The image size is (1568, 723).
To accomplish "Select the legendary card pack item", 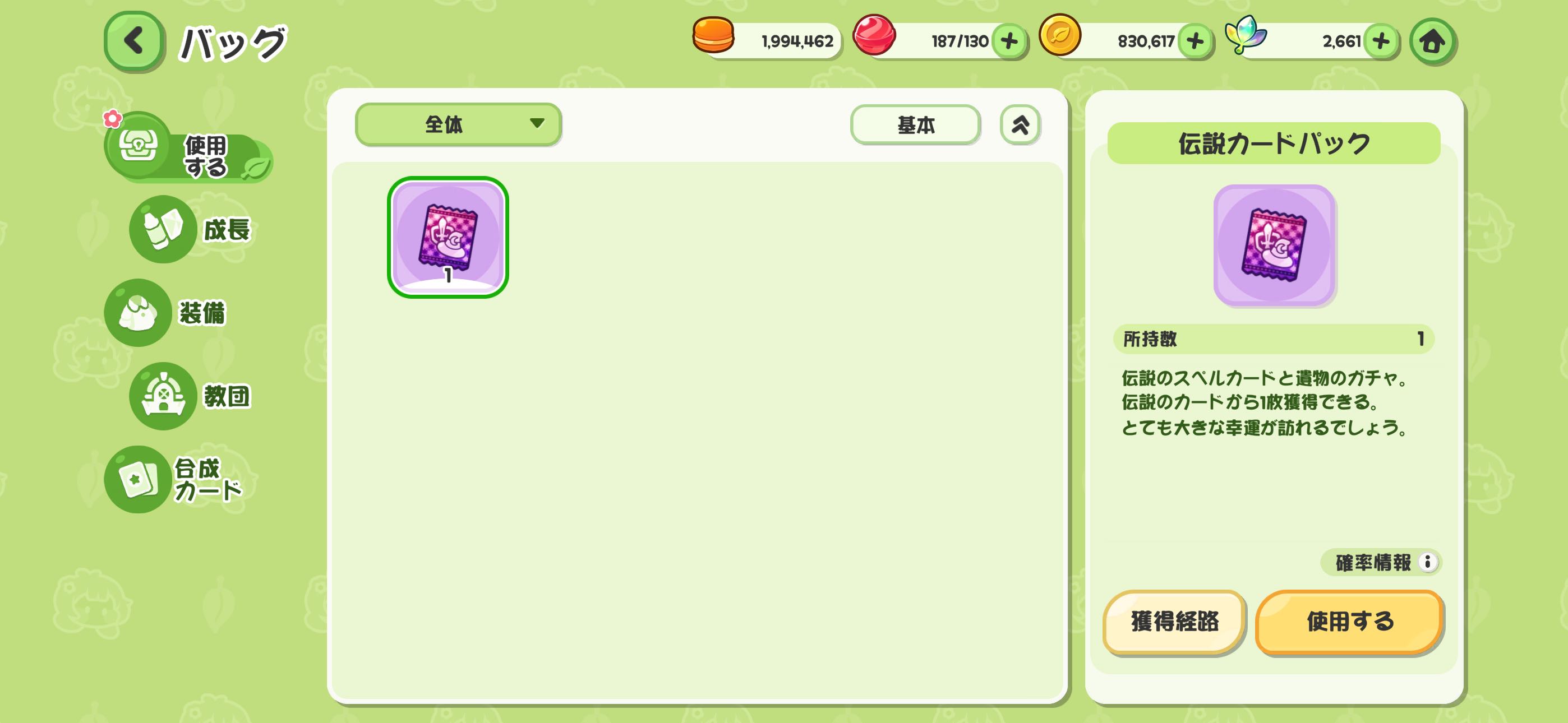I will [448, 237].
